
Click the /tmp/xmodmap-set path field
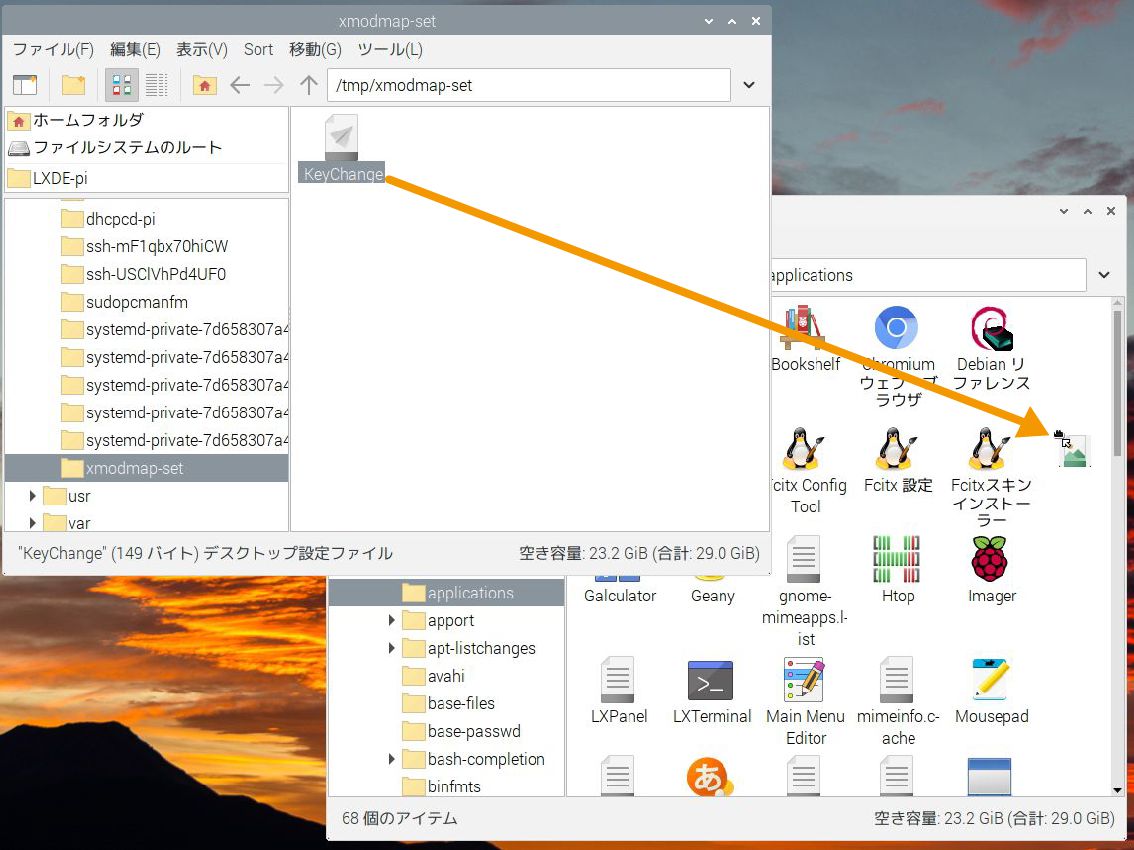coord(528,85)
